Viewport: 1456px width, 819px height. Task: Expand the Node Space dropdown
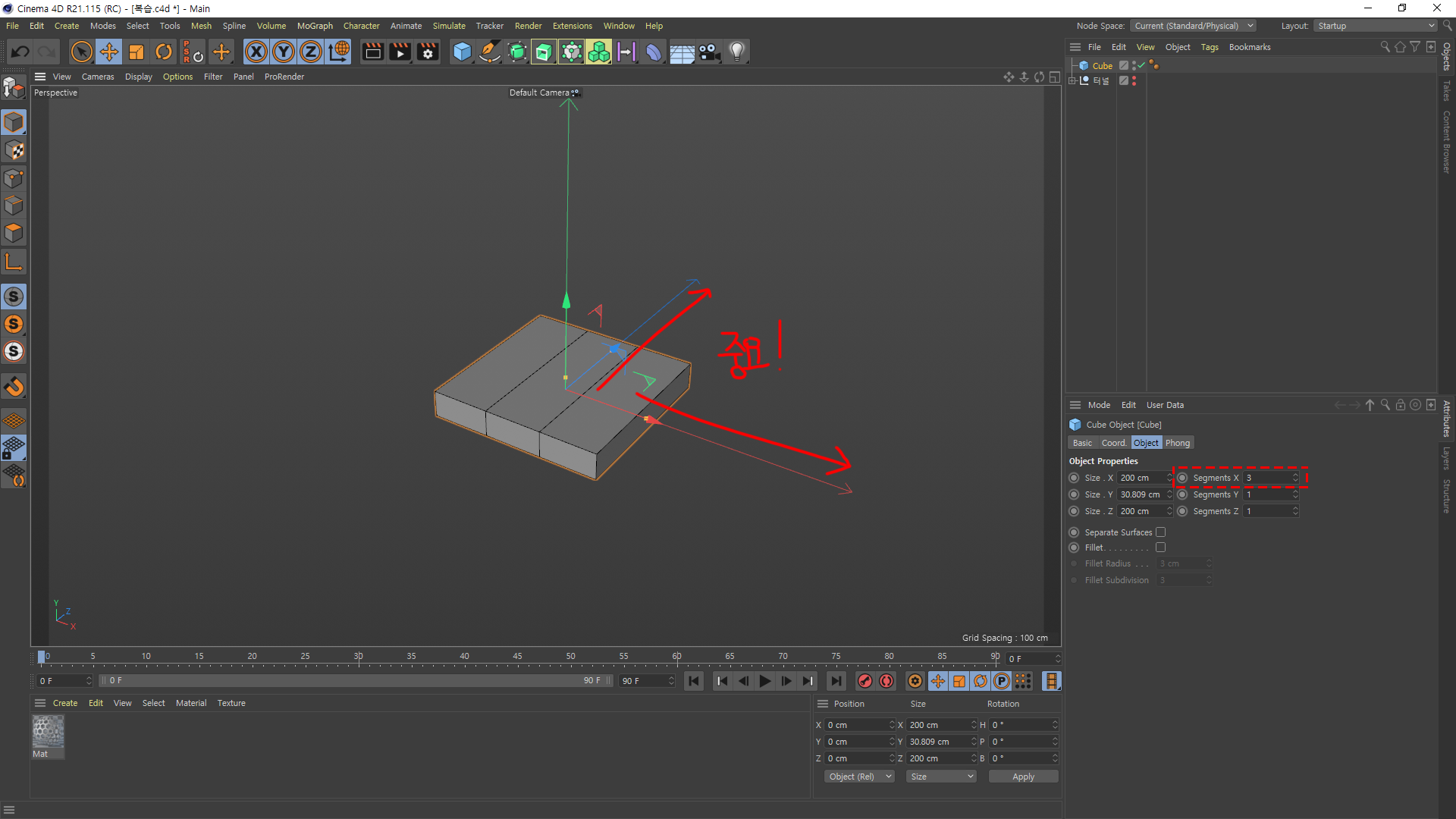click(x=1193, y=26)
